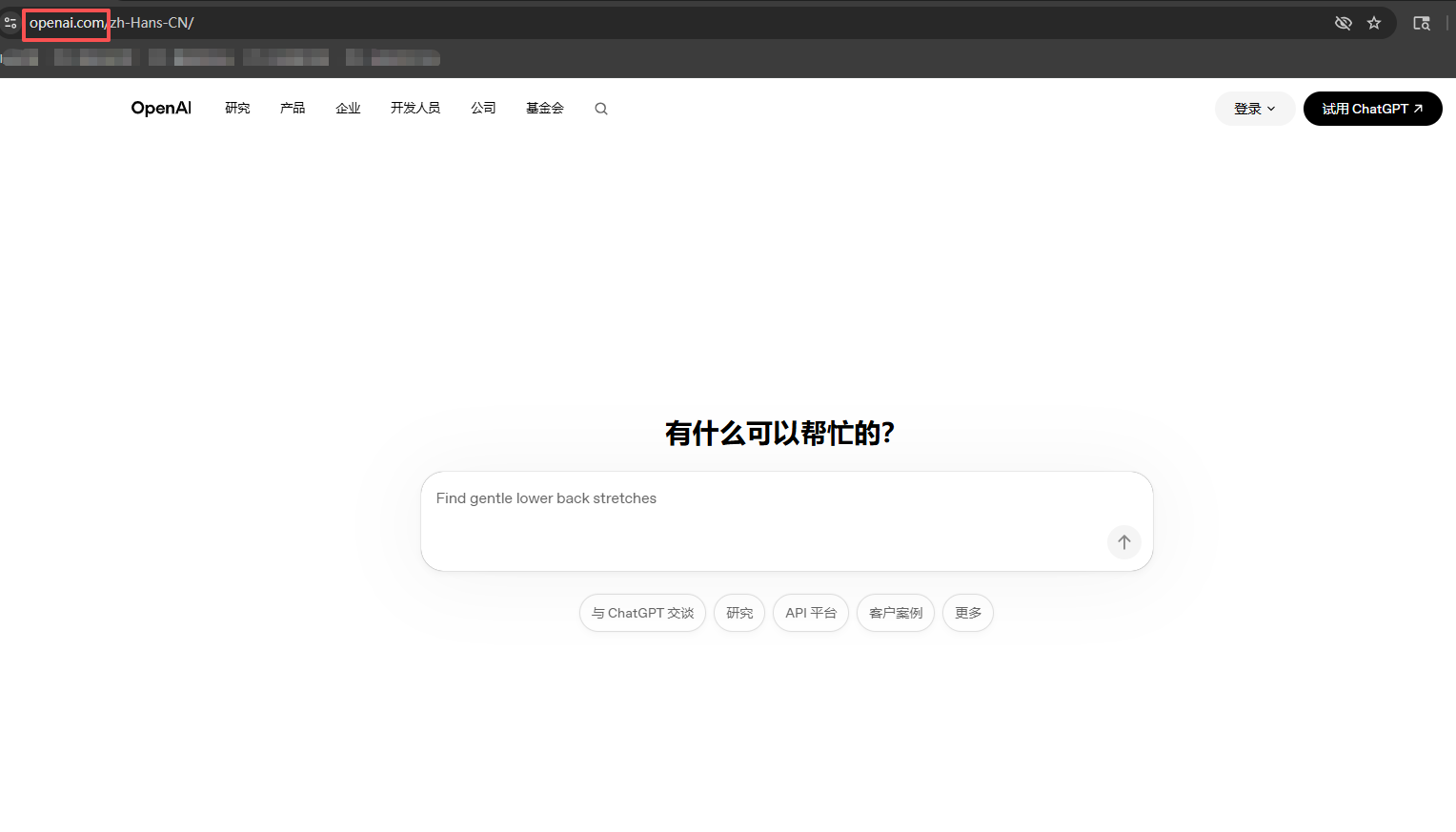
Task: Expand the 登录 login dropdown
Action: tap(1255, 109)
